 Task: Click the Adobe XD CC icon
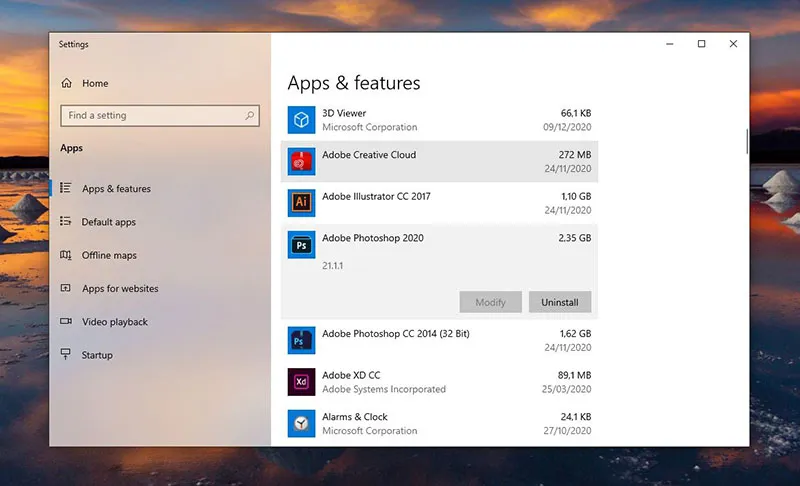pyautogui.click(x=301, y=382)
